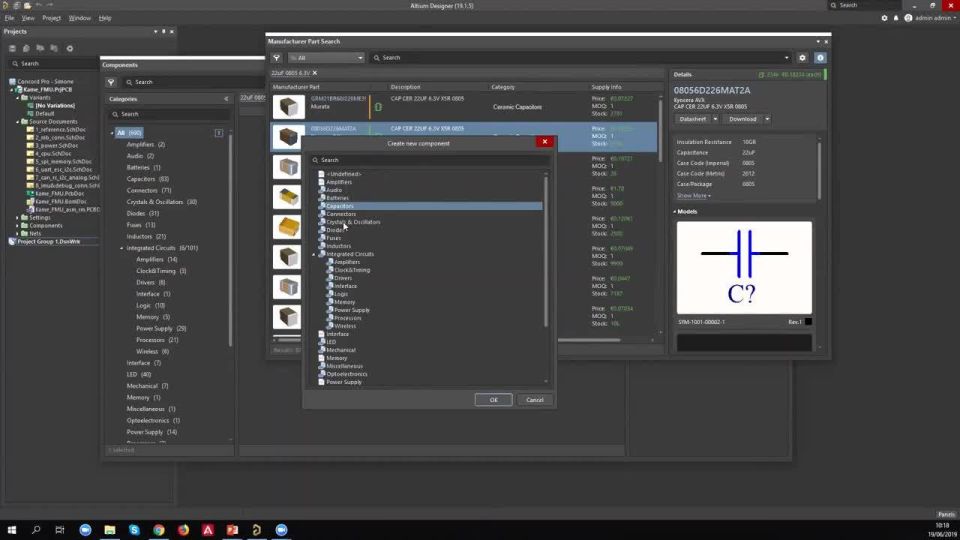Collapse the Models section
Image resolution: width=960 pixels, height=540 pixels.
pos(675,211)
